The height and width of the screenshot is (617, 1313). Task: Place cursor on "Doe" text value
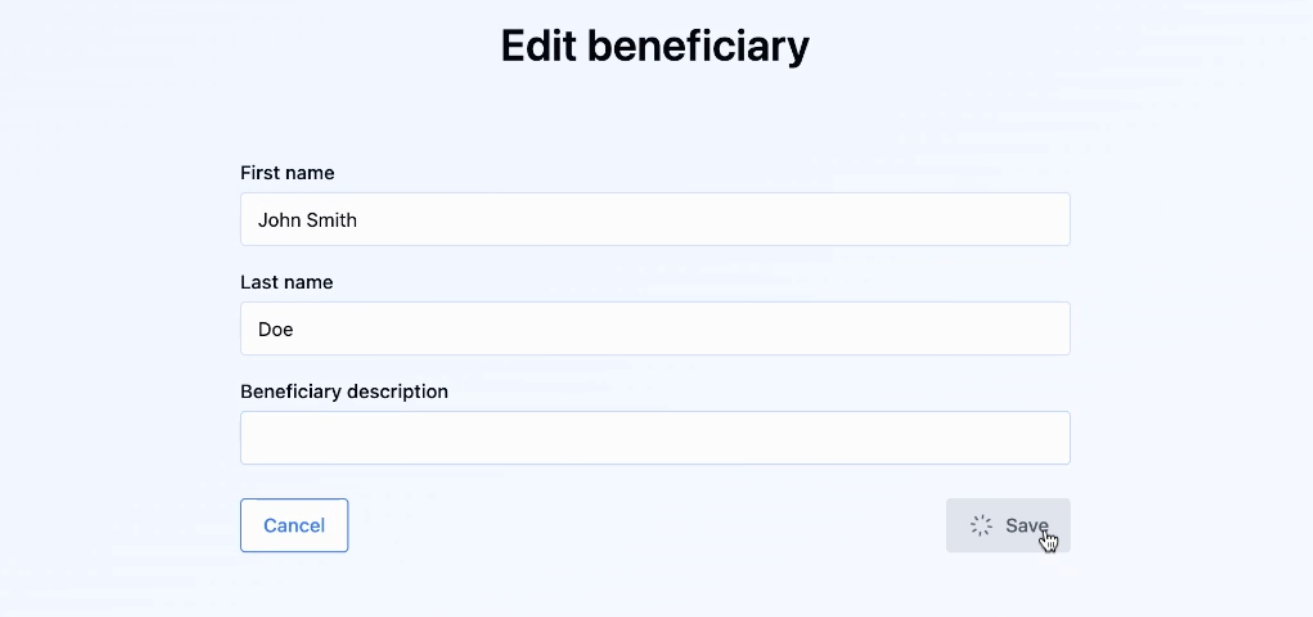coord(275,329)
